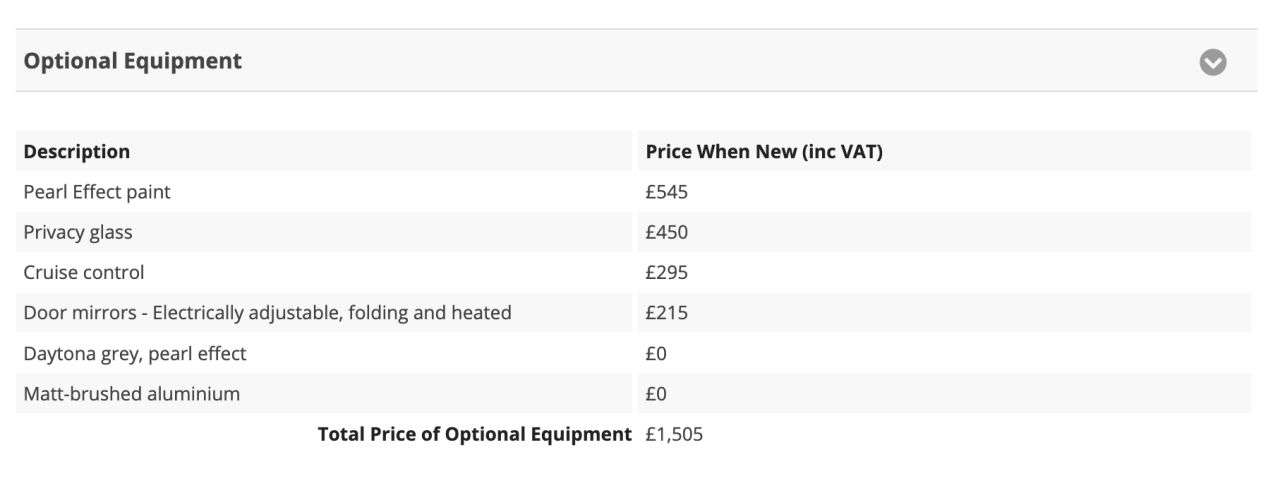Click the Optional Equipment title text
Image resolution: width=1280 pixels, height=493 pixels.
(x=133, y=61)
